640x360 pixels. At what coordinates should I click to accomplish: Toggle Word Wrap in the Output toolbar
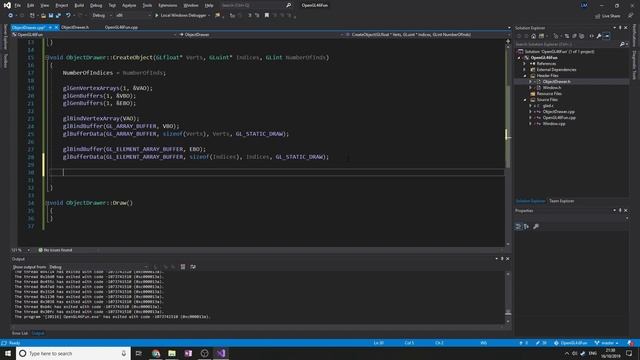coord(193,267)
